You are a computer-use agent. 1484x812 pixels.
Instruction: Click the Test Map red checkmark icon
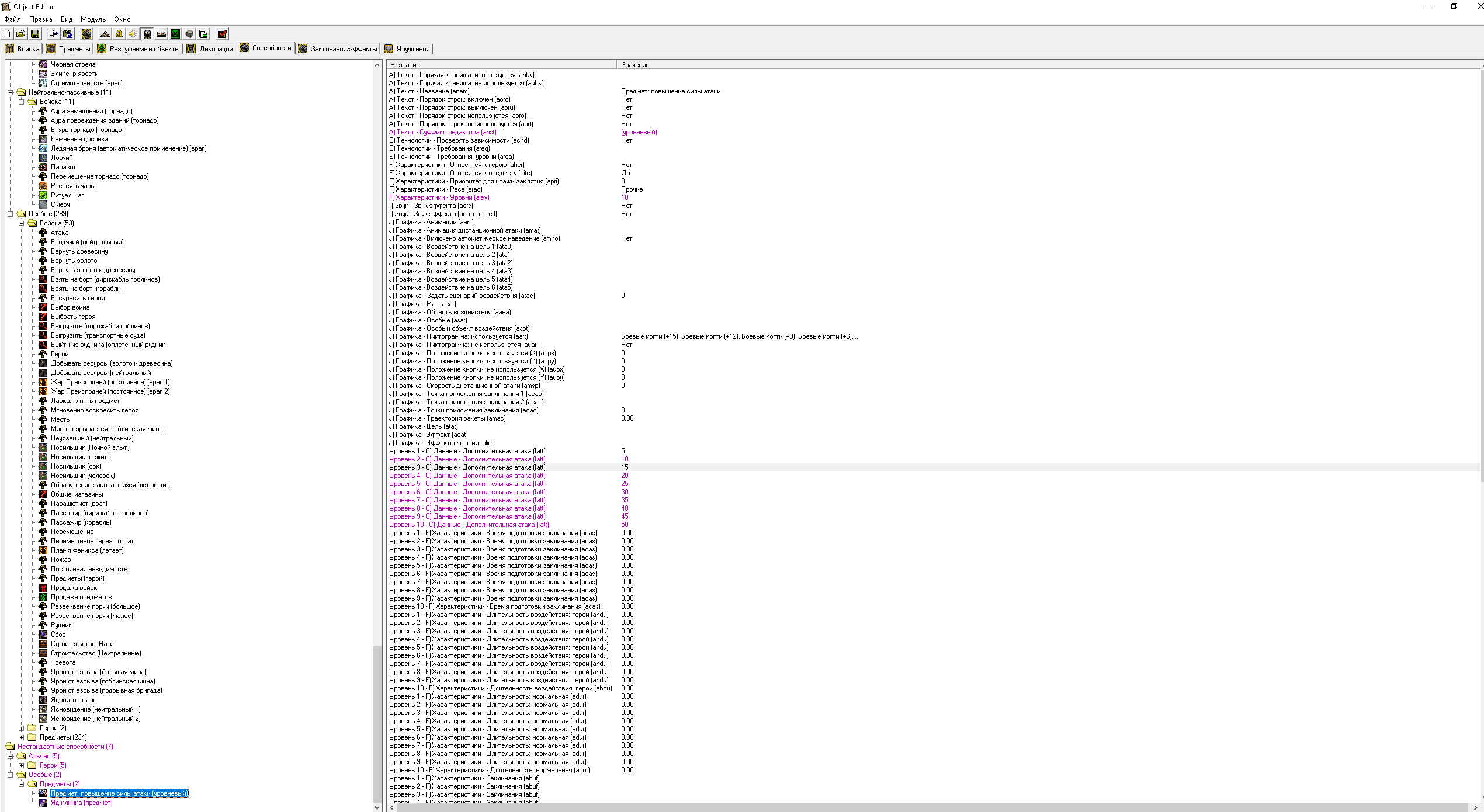pyautogui.click(x=222, y=34)
